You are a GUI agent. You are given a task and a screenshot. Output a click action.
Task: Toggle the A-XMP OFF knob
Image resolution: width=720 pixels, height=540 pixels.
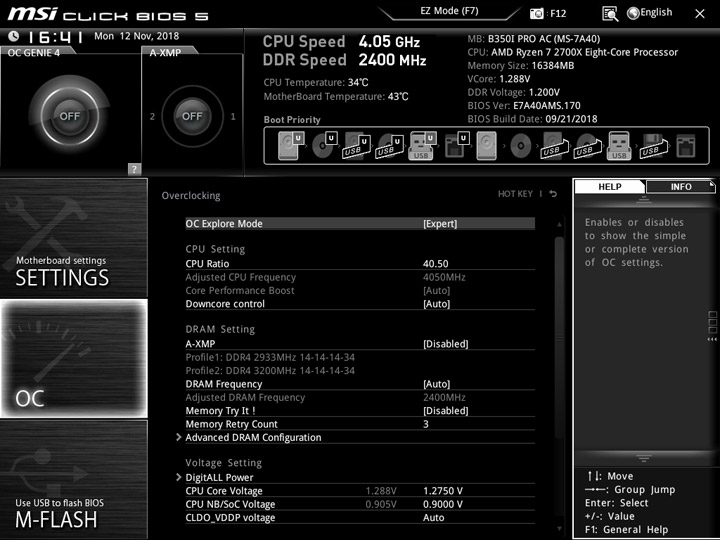point(192,116)
